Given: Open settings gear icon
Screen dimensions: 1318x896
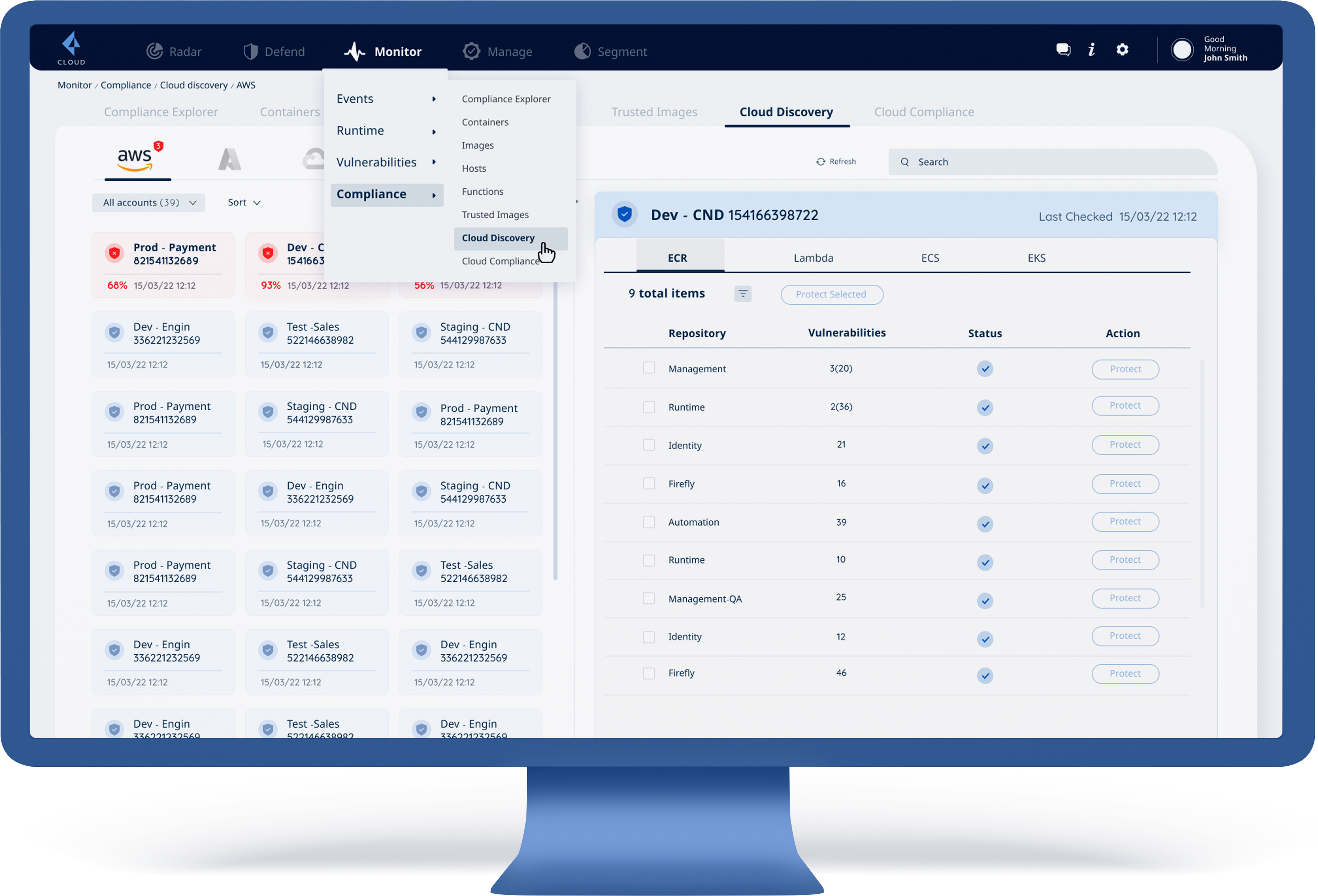Looking at the screenshot, I should 1122,50.
